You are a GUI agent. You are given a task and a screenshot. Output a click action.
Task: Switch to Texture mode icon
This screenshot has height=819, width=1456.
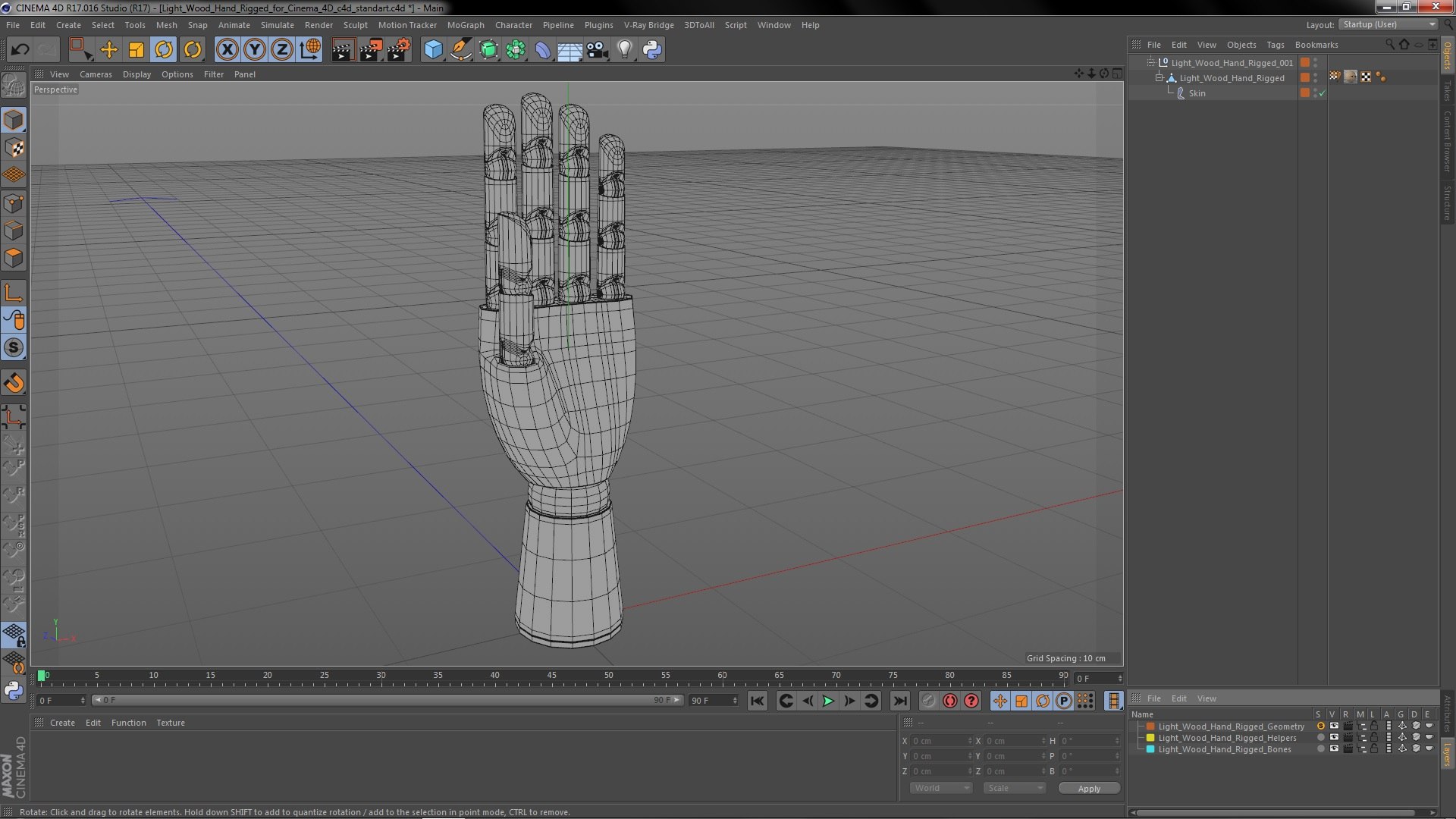click(14, 148)
